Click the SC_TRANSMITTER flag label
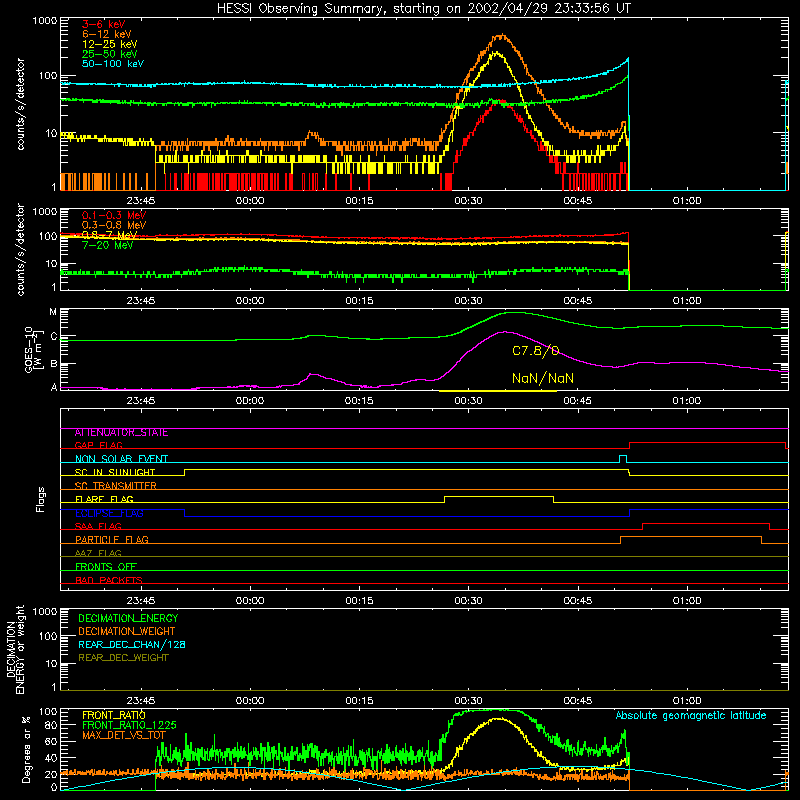800x800 pixels. 115,485
